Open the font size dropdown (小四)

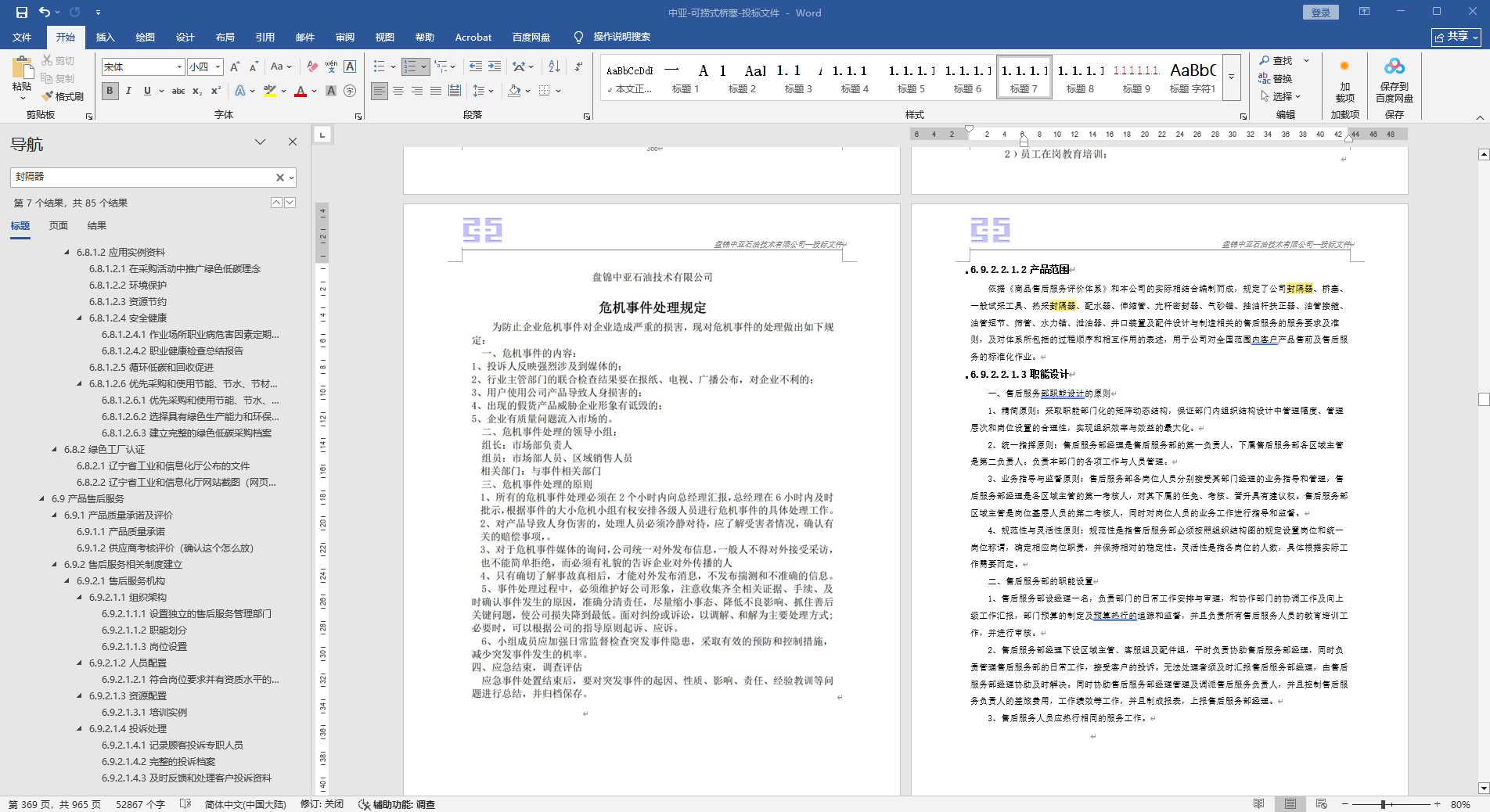click(218, 67)
